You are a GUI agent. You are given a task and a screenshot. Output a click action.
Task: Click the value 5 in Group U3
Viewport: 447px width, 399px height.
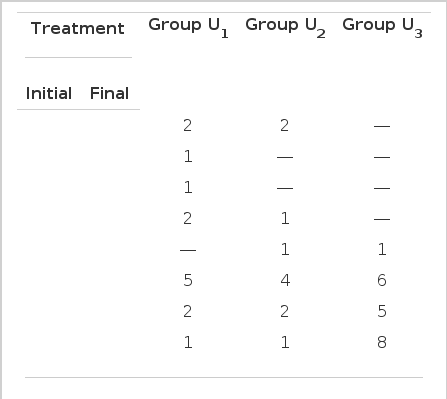pyautogui.click(x=382, y=311)
